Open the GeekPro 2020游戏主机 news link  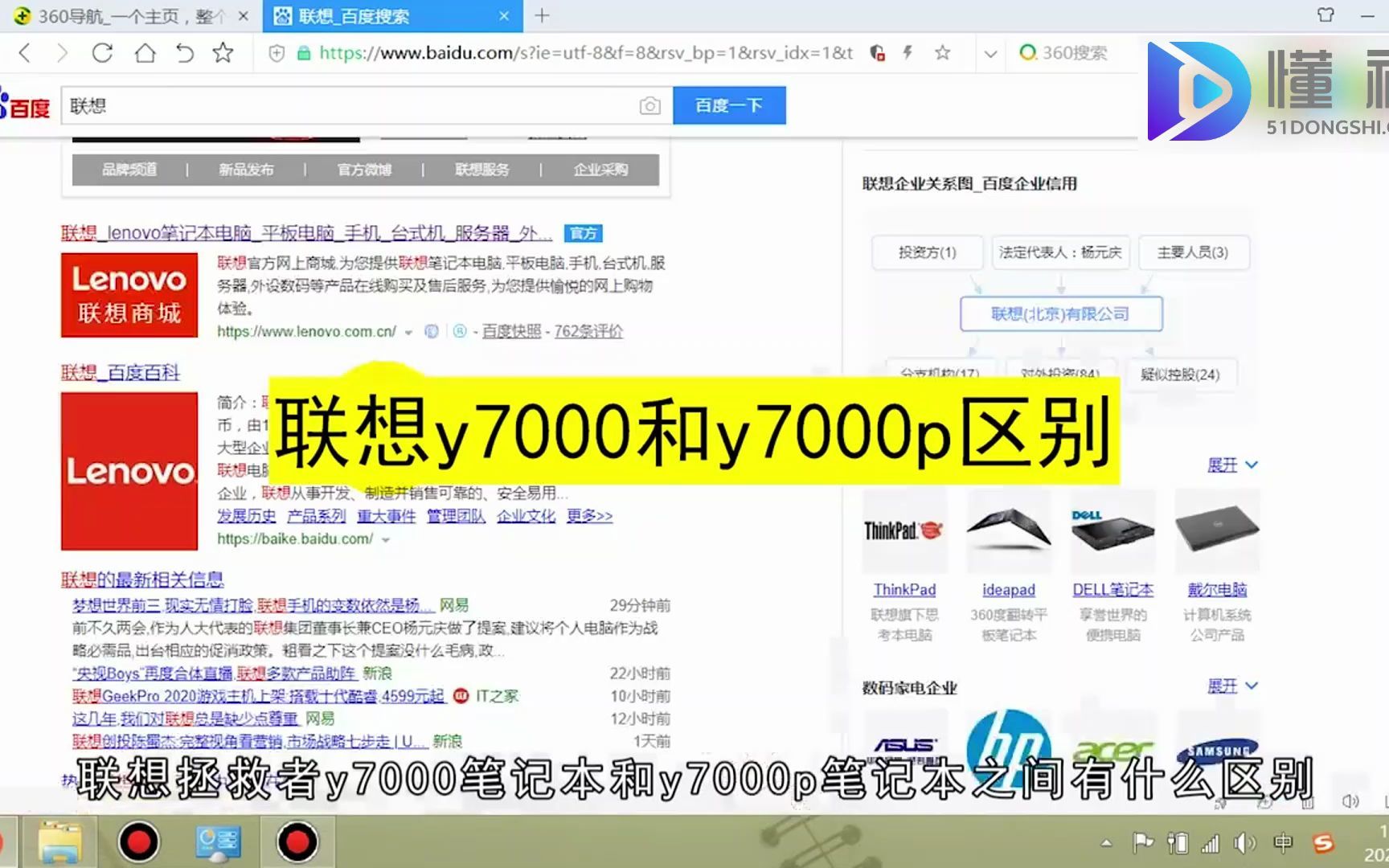pyautogui.click(x=258, y=696)
